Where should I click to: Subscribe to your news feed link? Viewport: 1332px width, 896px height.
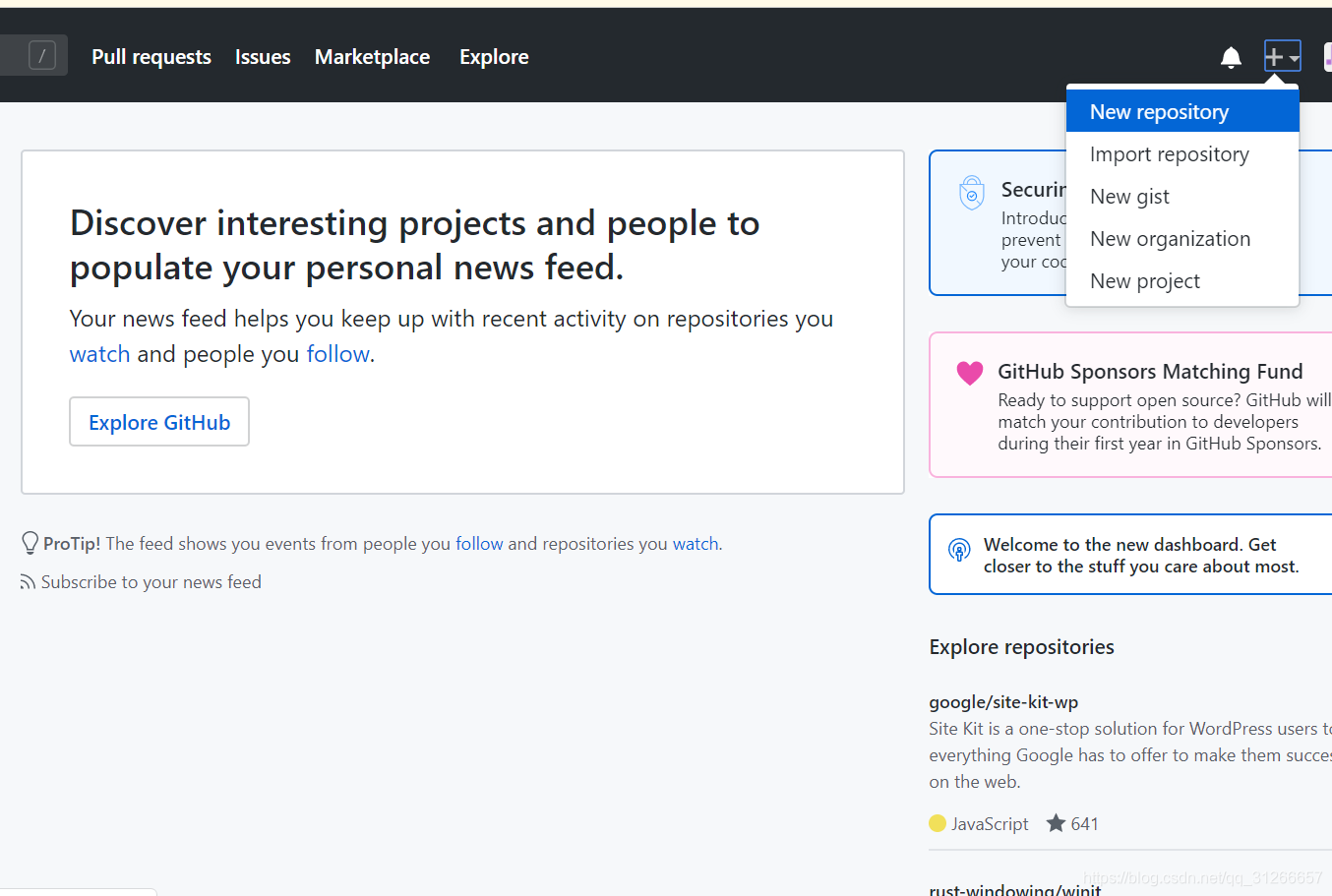(151, 582)
